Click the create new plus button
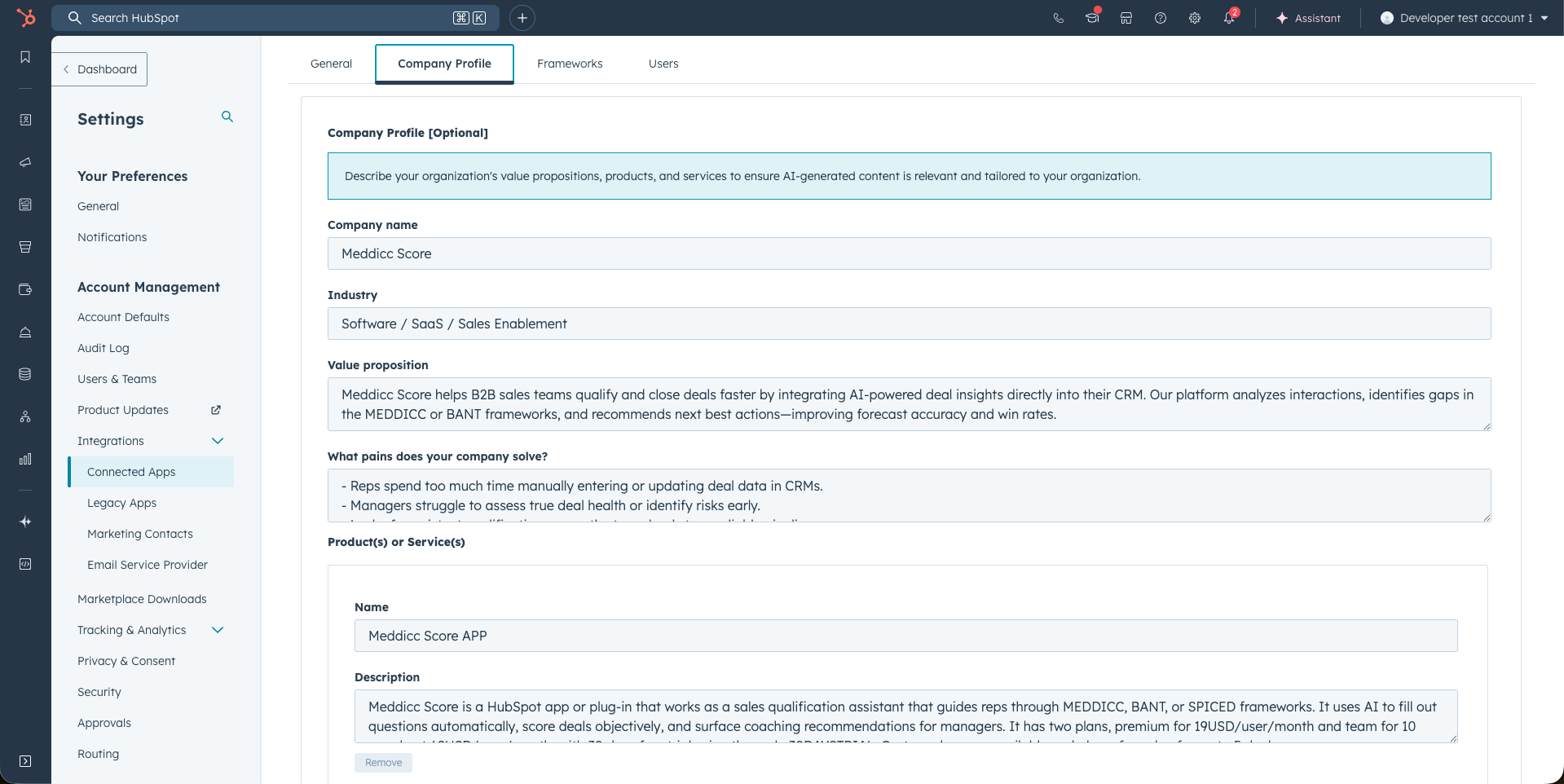The width and height of the screenshot is (1564, 784). (522, 18)
